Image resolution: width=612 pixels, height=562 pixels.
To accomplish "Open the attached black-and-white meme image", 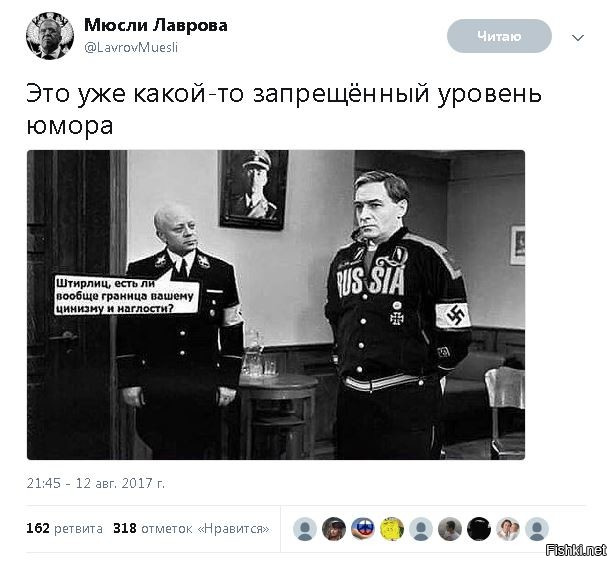I will coord(276,305).
